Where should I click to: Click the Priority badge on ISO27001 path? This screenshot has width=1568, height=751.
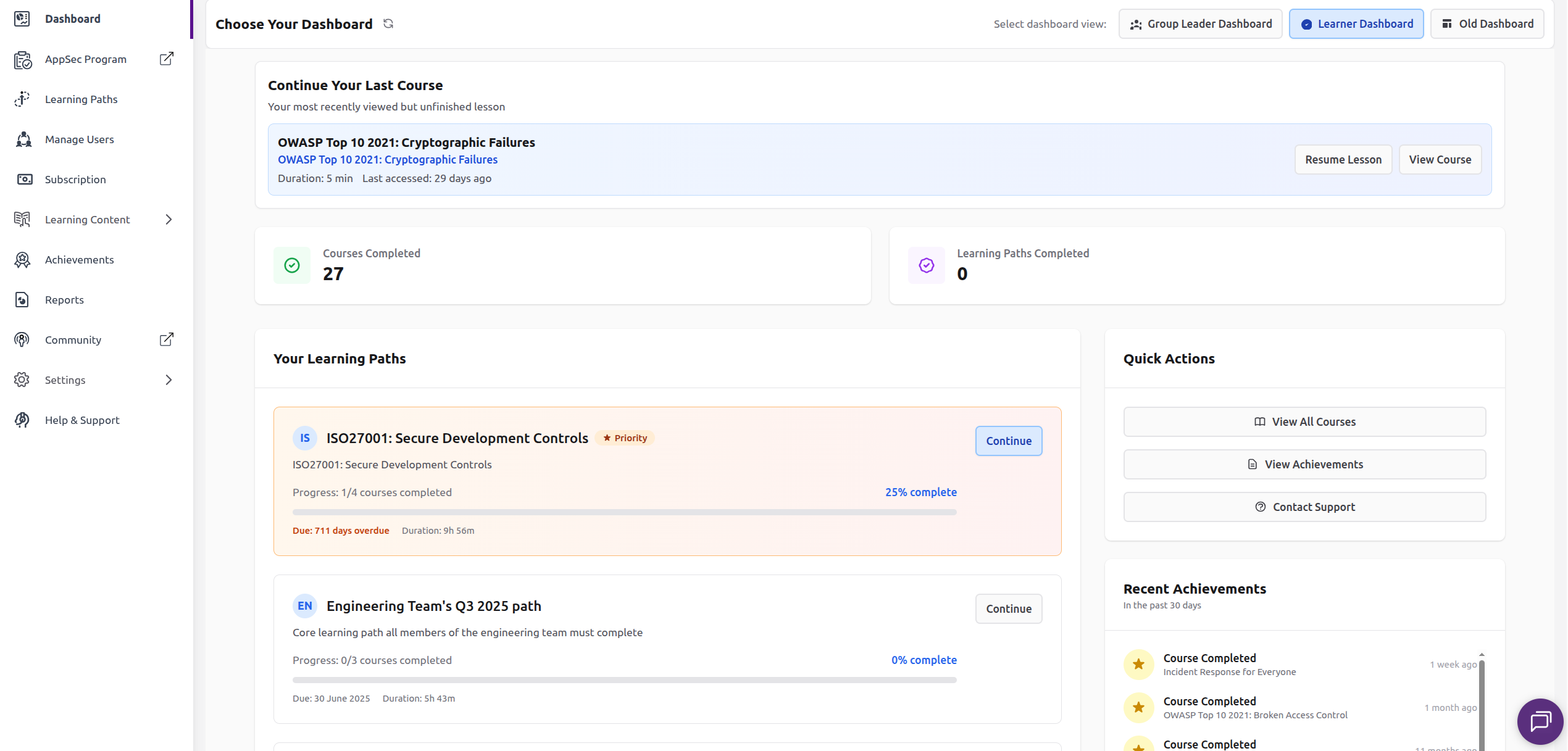(625, 438)
